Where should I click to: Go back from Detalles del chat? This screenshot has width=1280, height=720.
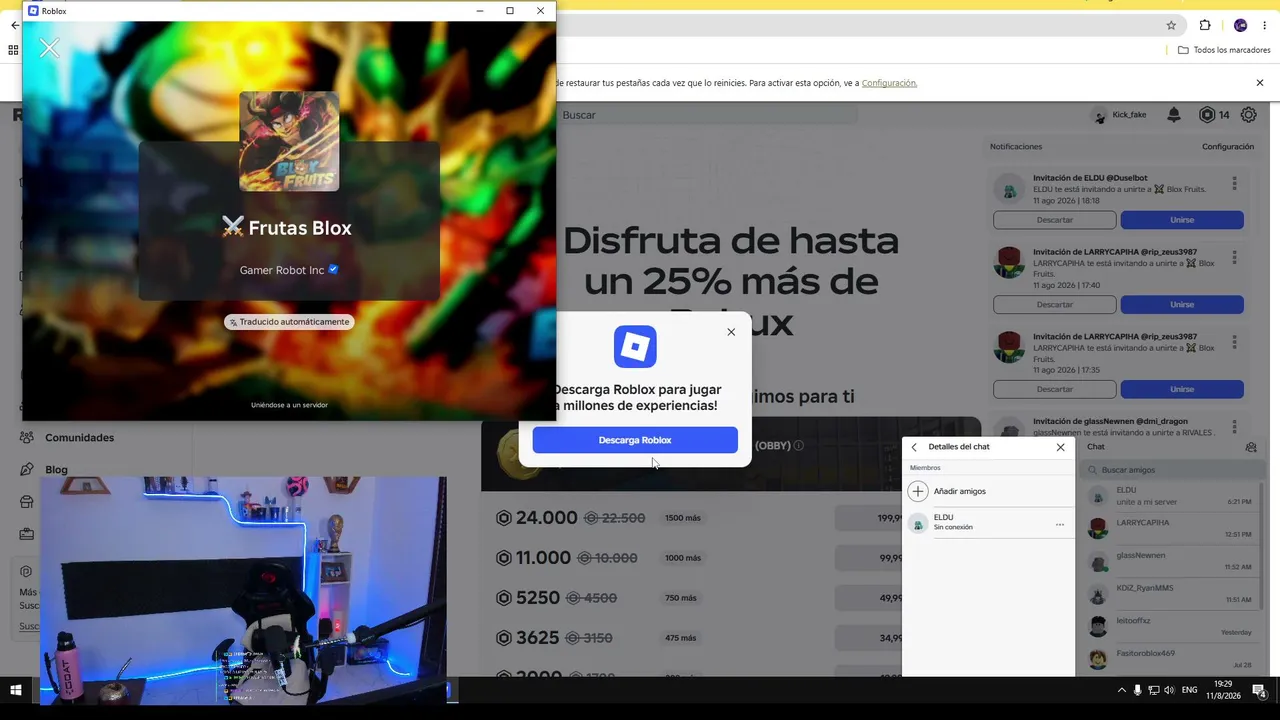[914, 447]
